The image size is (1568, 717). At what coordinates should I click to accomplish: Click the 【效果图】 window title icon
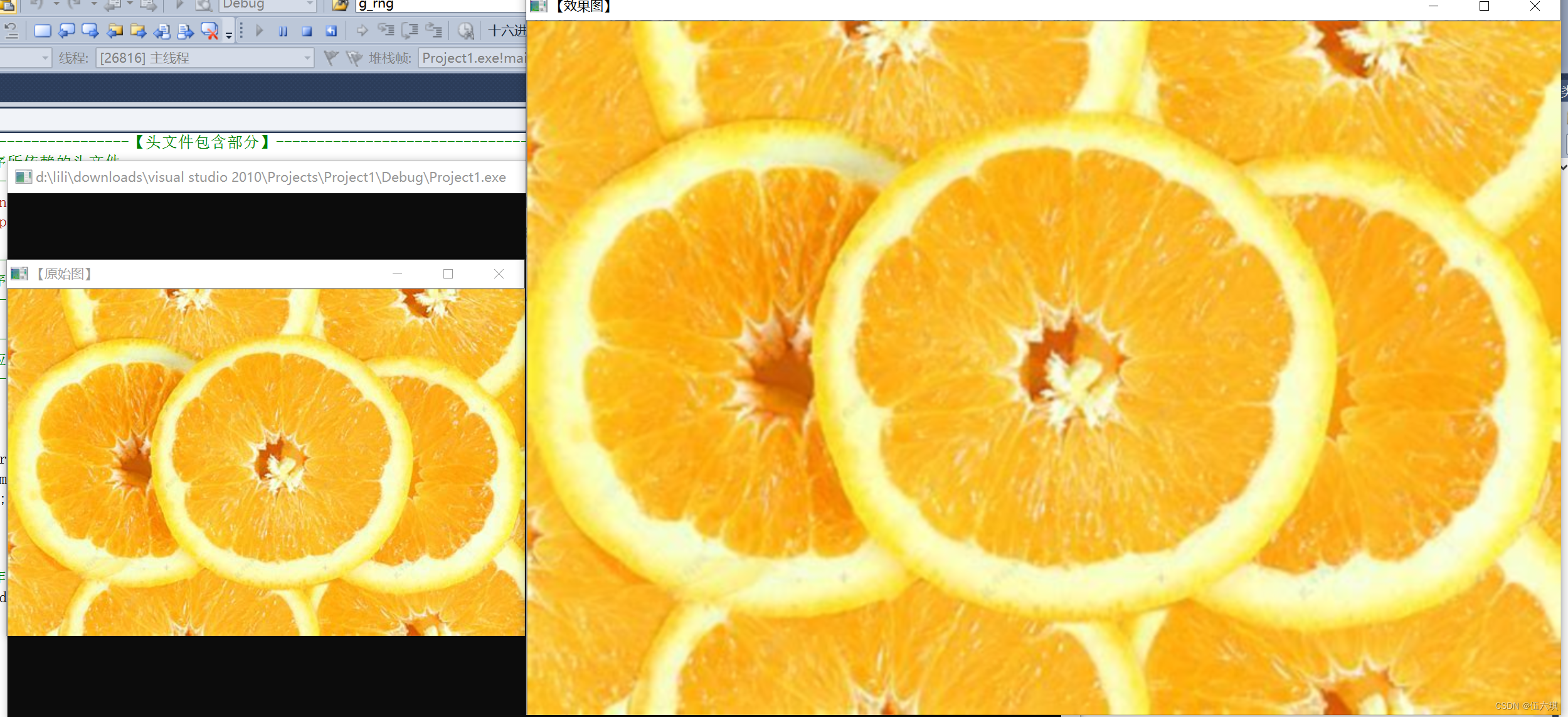pos(538,6)
